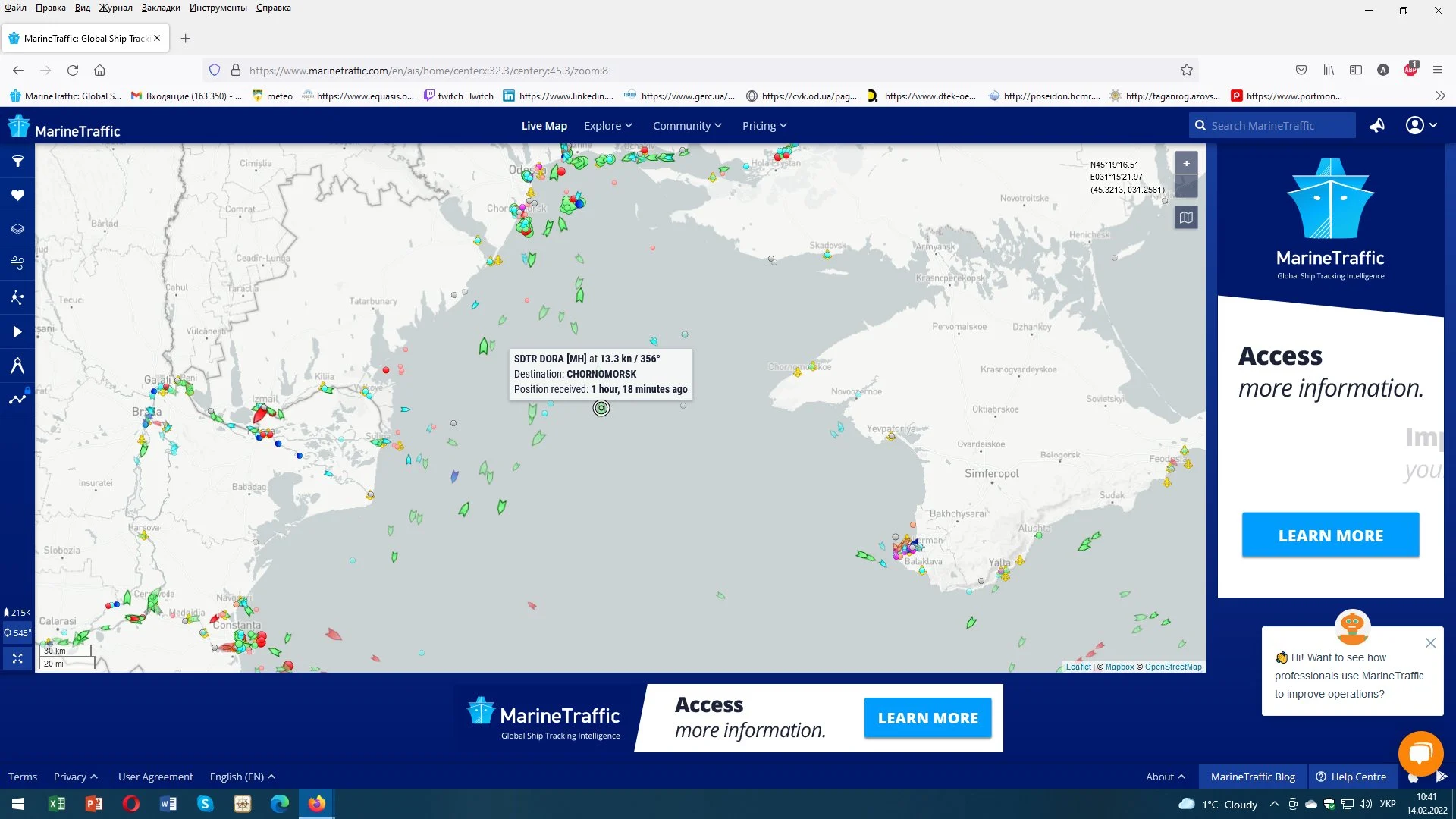The width and height of the screenshot is (1456, 819).
Task: Open the Terms link in footer
Action: 23,777
